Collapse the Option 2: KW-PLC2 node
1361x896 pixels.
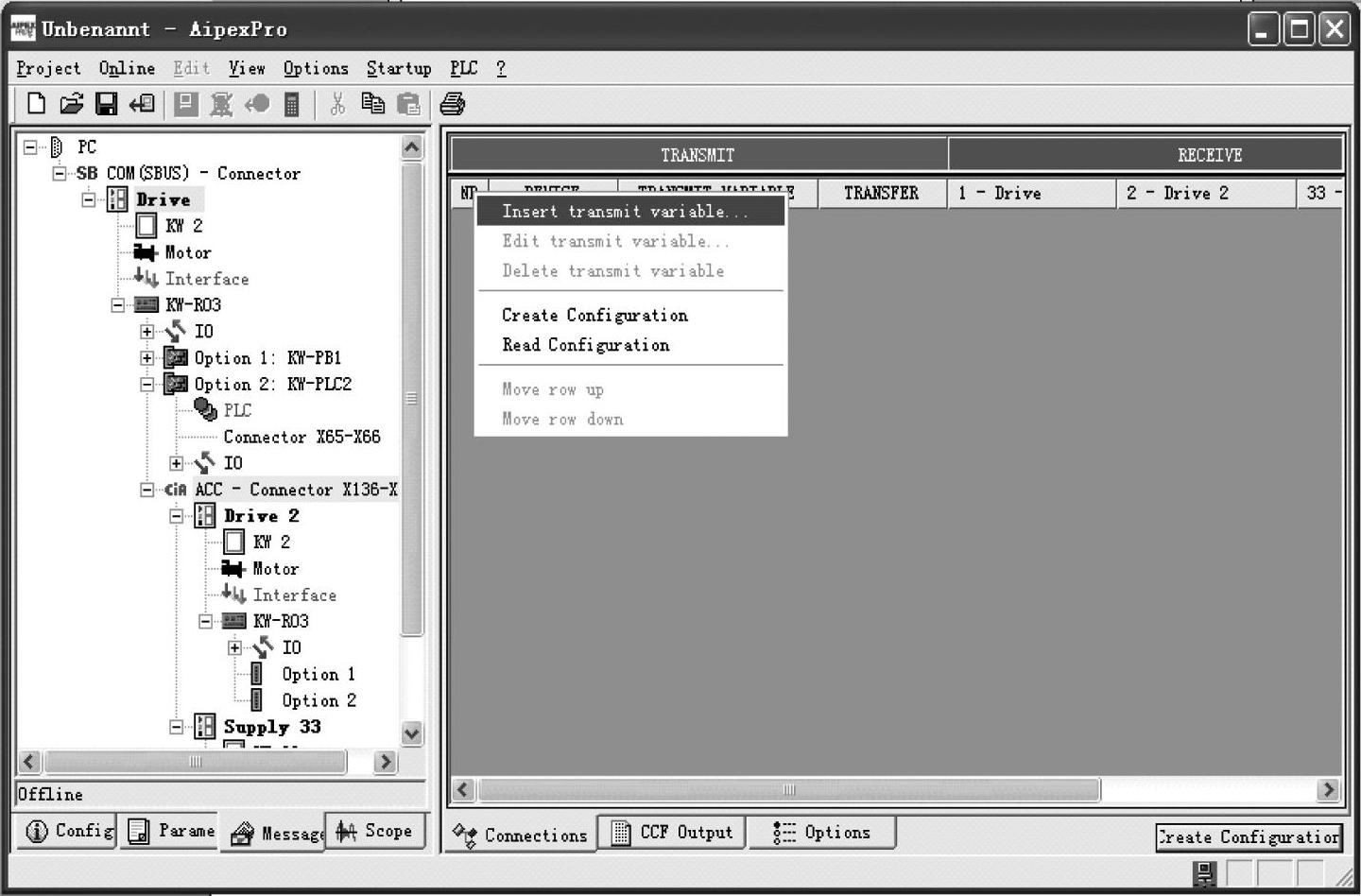click(147, 385)
